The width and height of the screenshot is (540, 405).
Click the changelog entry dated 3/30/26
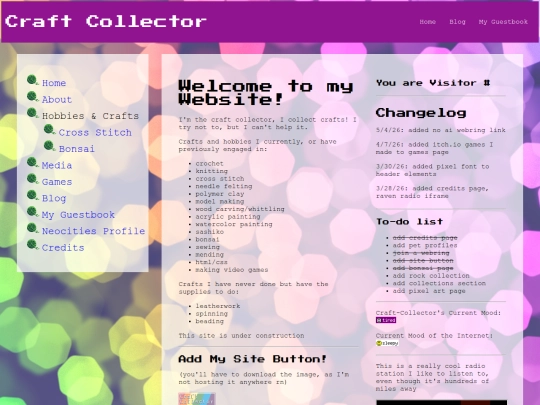pos(433,170)
